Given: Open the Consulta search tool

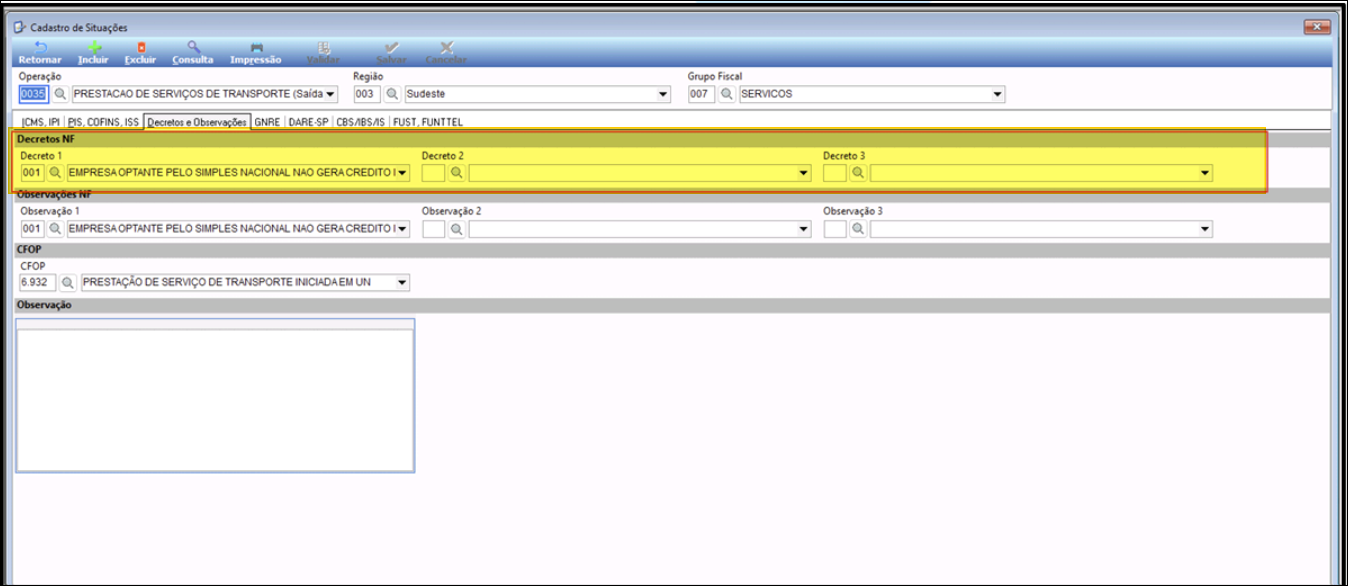Looking at the screenshot, I should 193,47.
